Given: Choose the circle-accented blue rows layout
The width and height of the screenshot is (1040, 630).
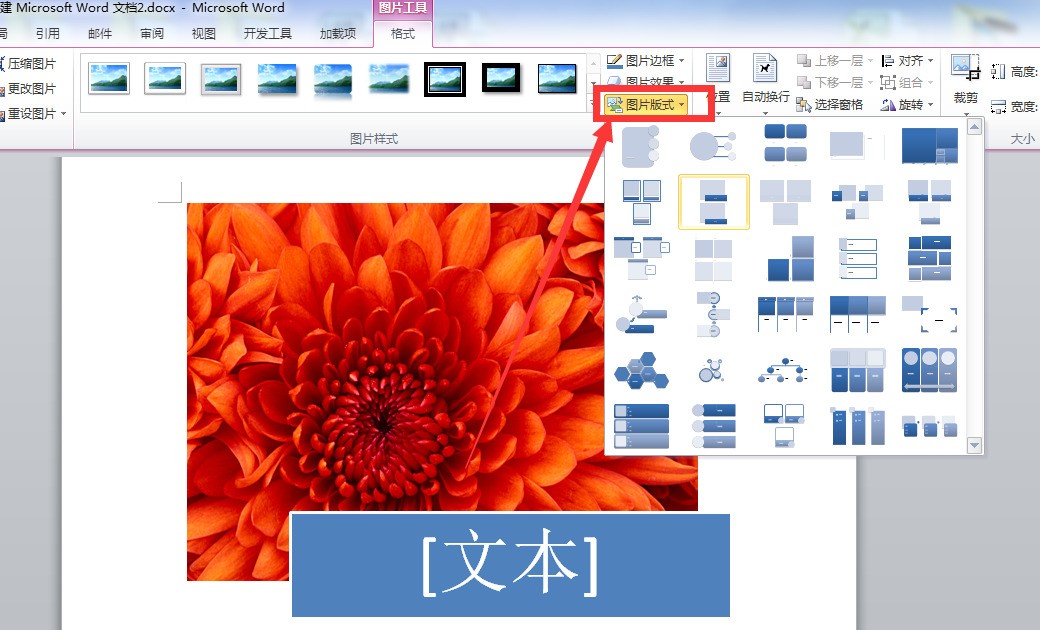Looking at the screenshot, I should tap(713, 426).
